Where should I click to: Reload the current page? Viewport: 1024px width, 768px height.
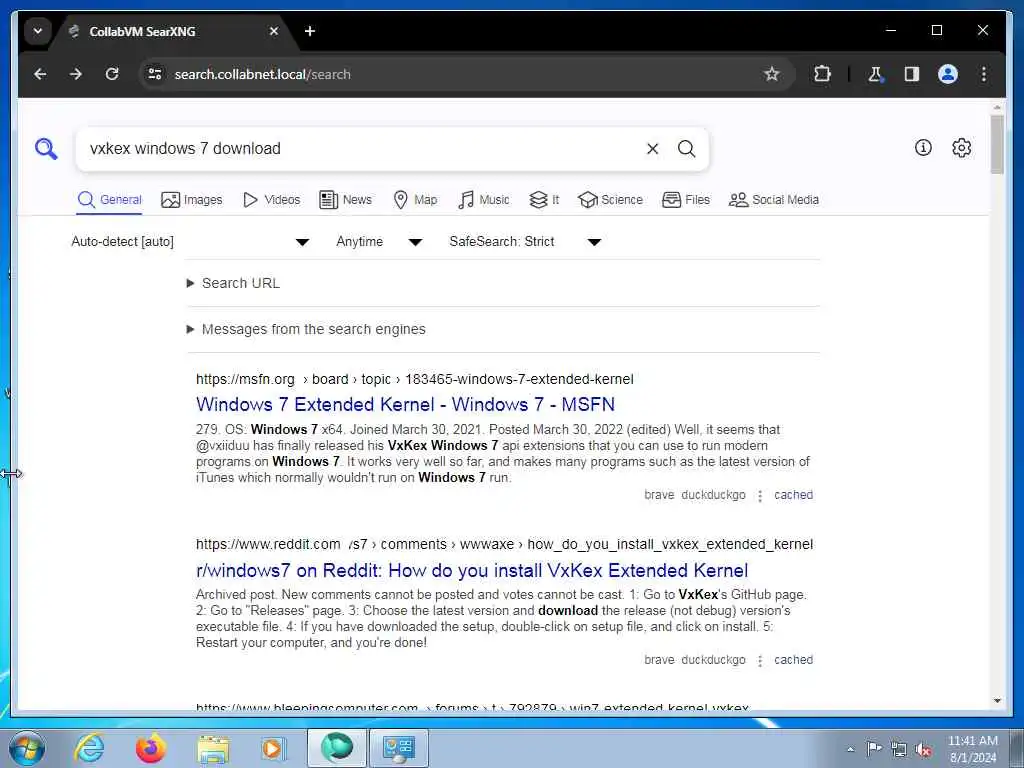112,74
